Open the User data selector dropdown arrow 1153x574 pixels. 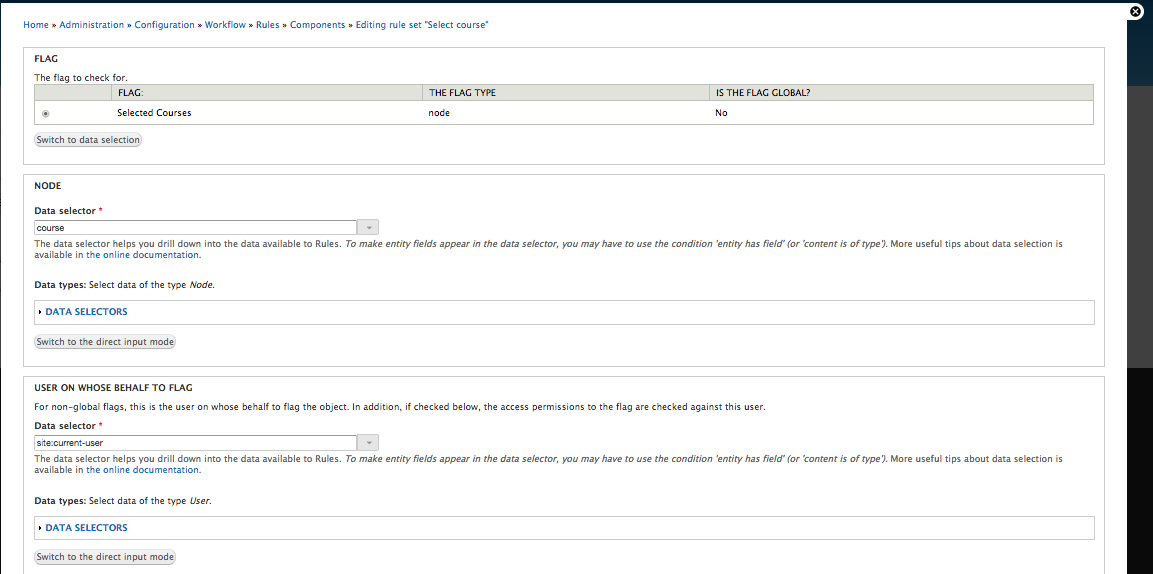coord(368,442)
